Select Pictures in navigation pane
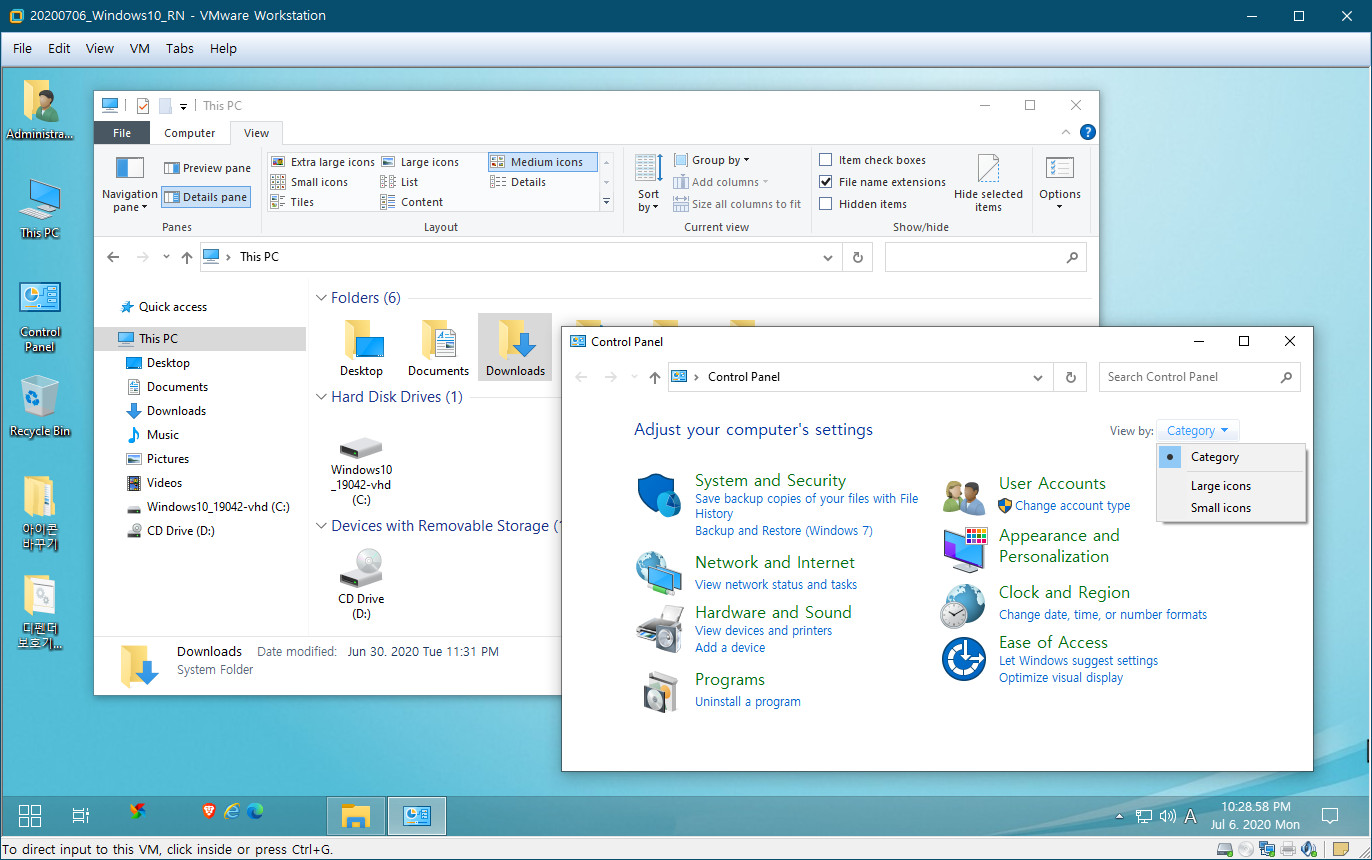 (x=168, y=459)
